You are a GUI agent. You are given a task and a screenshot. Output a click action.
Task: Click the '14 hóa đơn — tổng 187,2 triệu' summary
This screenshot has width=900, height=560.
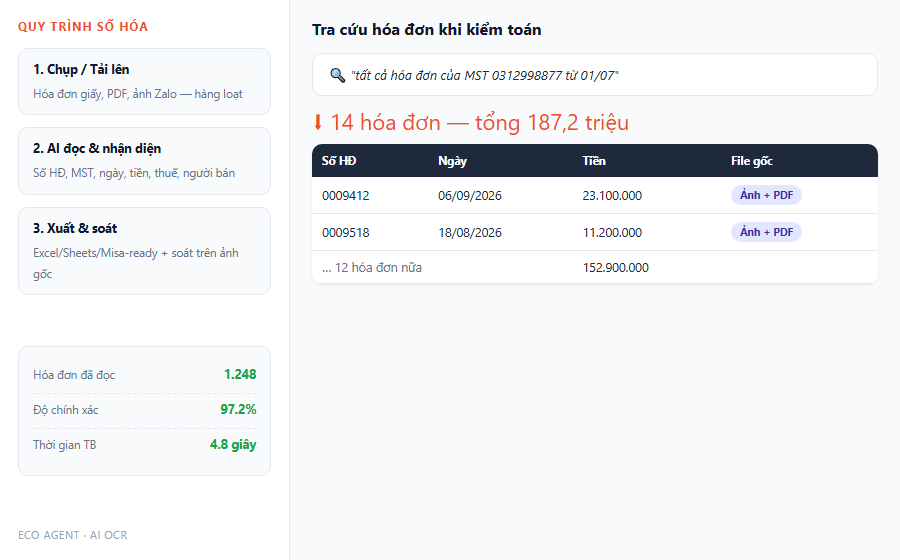coord(479,123)
